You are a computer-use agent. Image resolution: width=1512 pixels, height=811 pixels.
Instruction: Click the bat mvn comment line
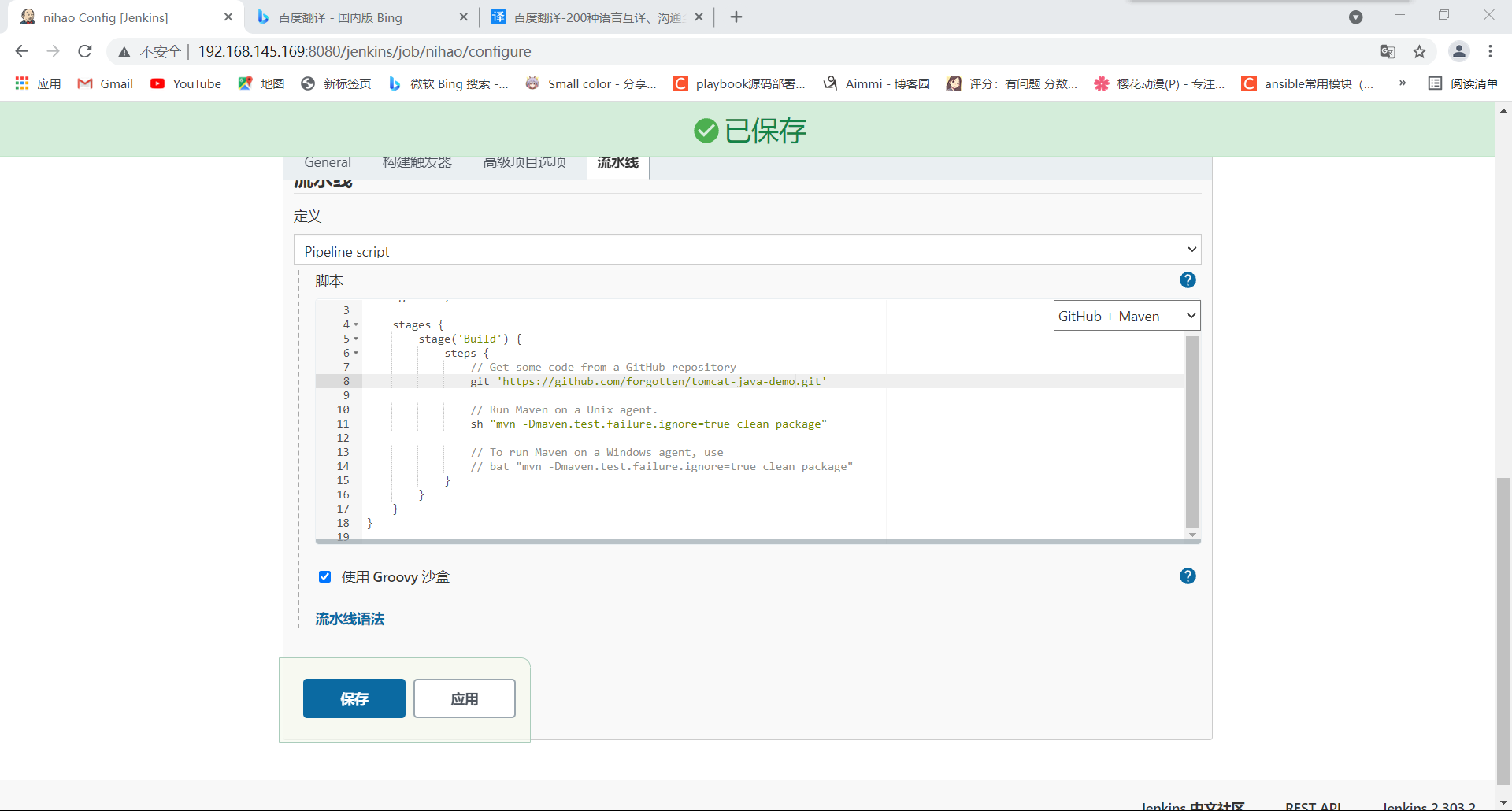(x=661, y=466)
